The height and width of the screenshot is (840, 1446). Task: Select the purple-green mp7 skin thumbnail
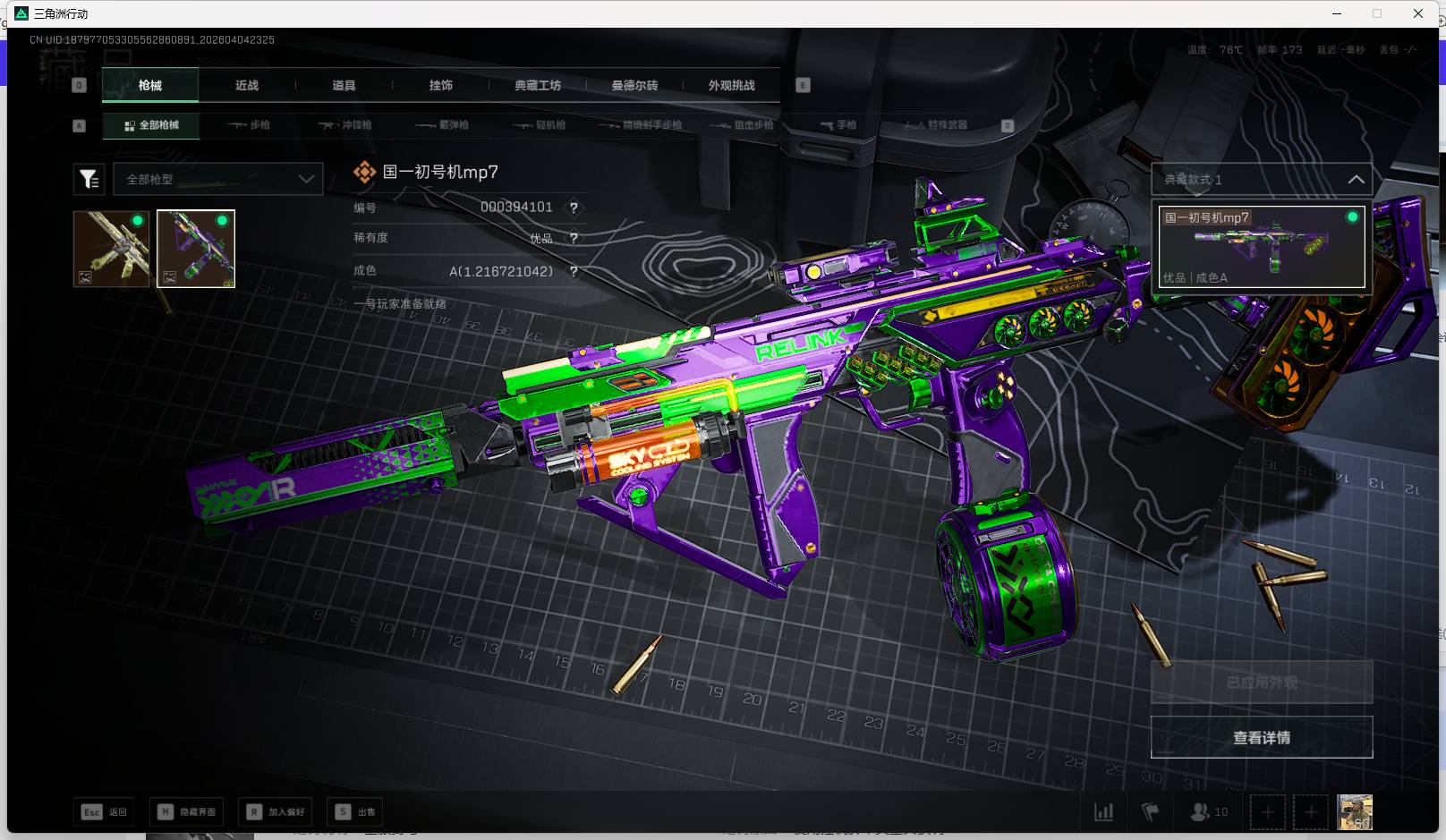(x=196, y=249)
